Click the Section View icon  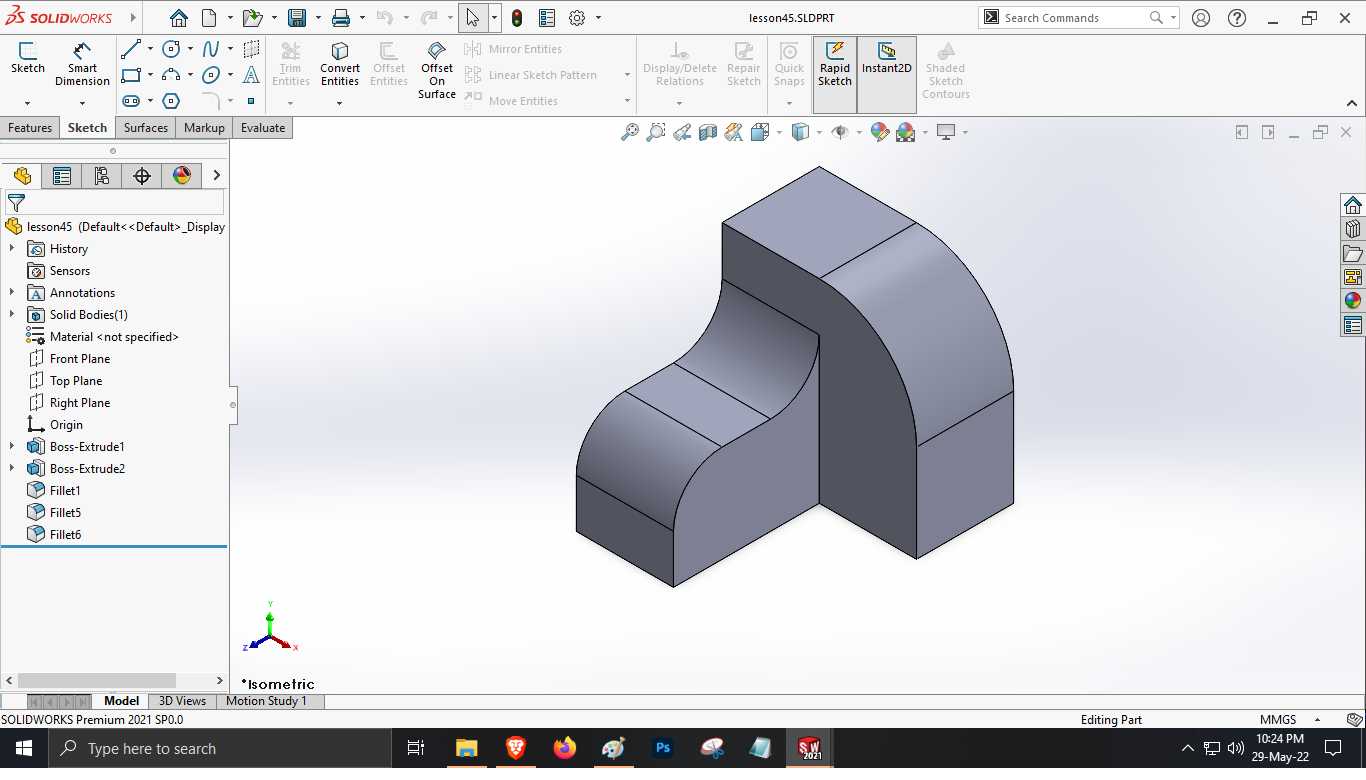(x=708, y=132)
